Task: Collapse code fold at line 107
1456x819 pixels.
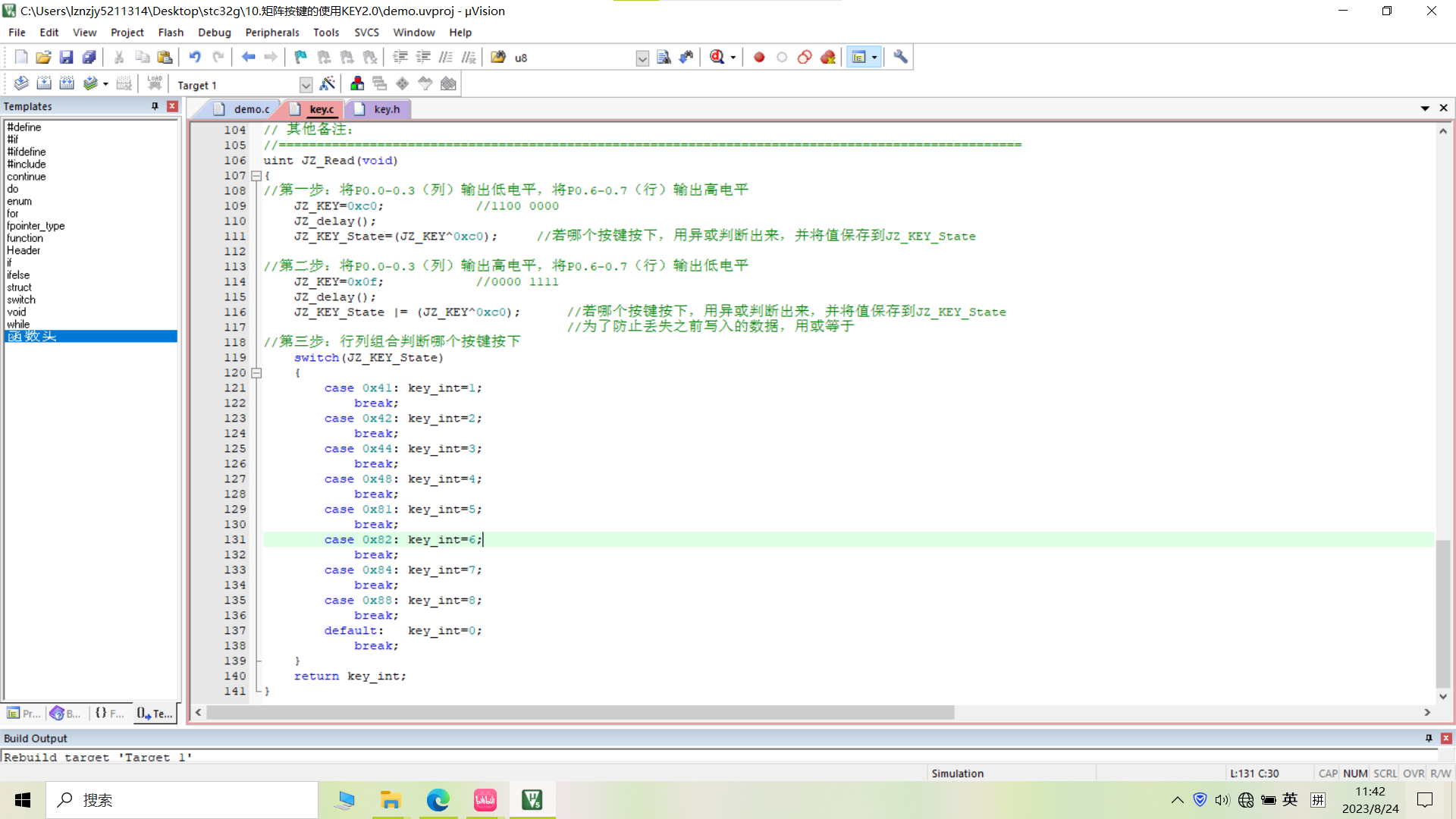Action: coord(256,176)
